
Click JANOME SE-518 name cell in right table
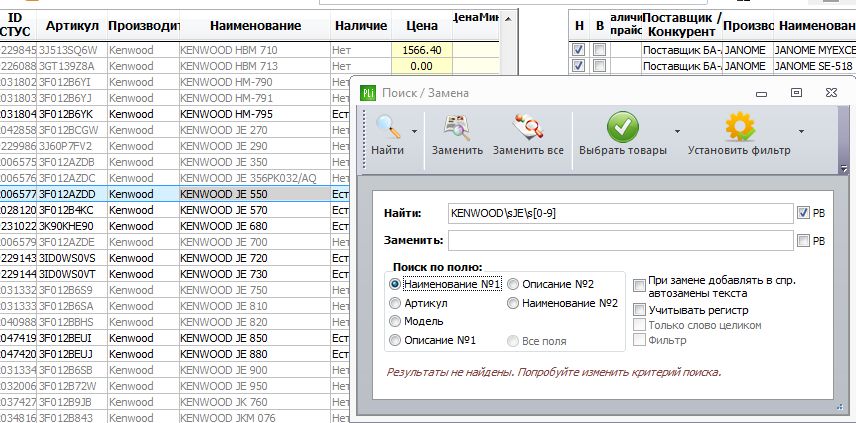tap(815, 66)
